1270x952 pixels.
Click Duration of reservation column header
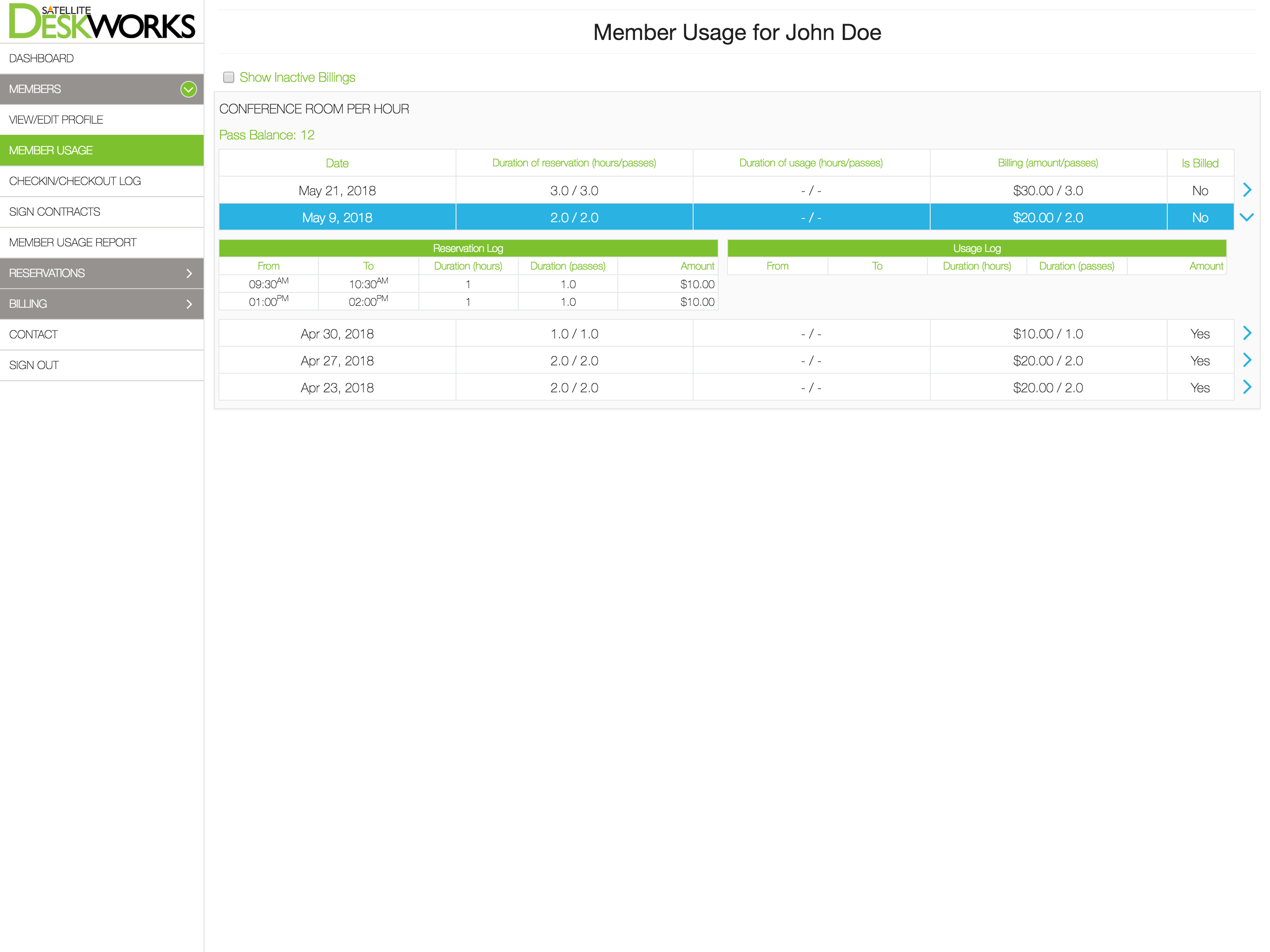click(574, 163)
